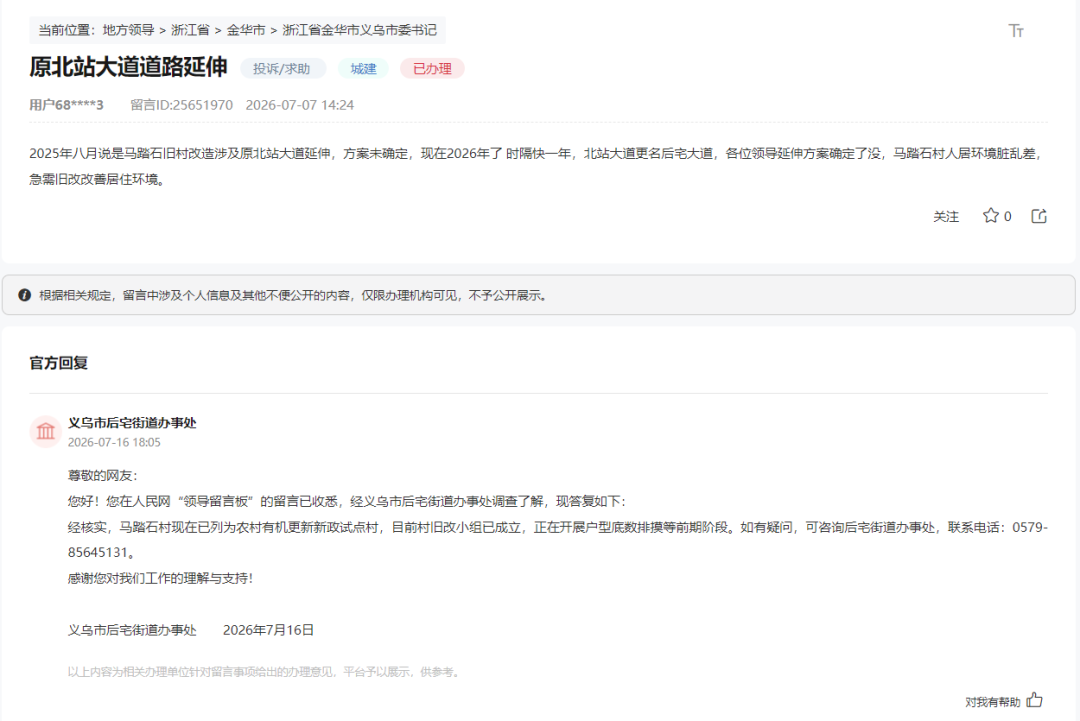Viewport: 1080px width, 721px height.
Task: Click the 官方回复 section heading
Action: [59, 363]
